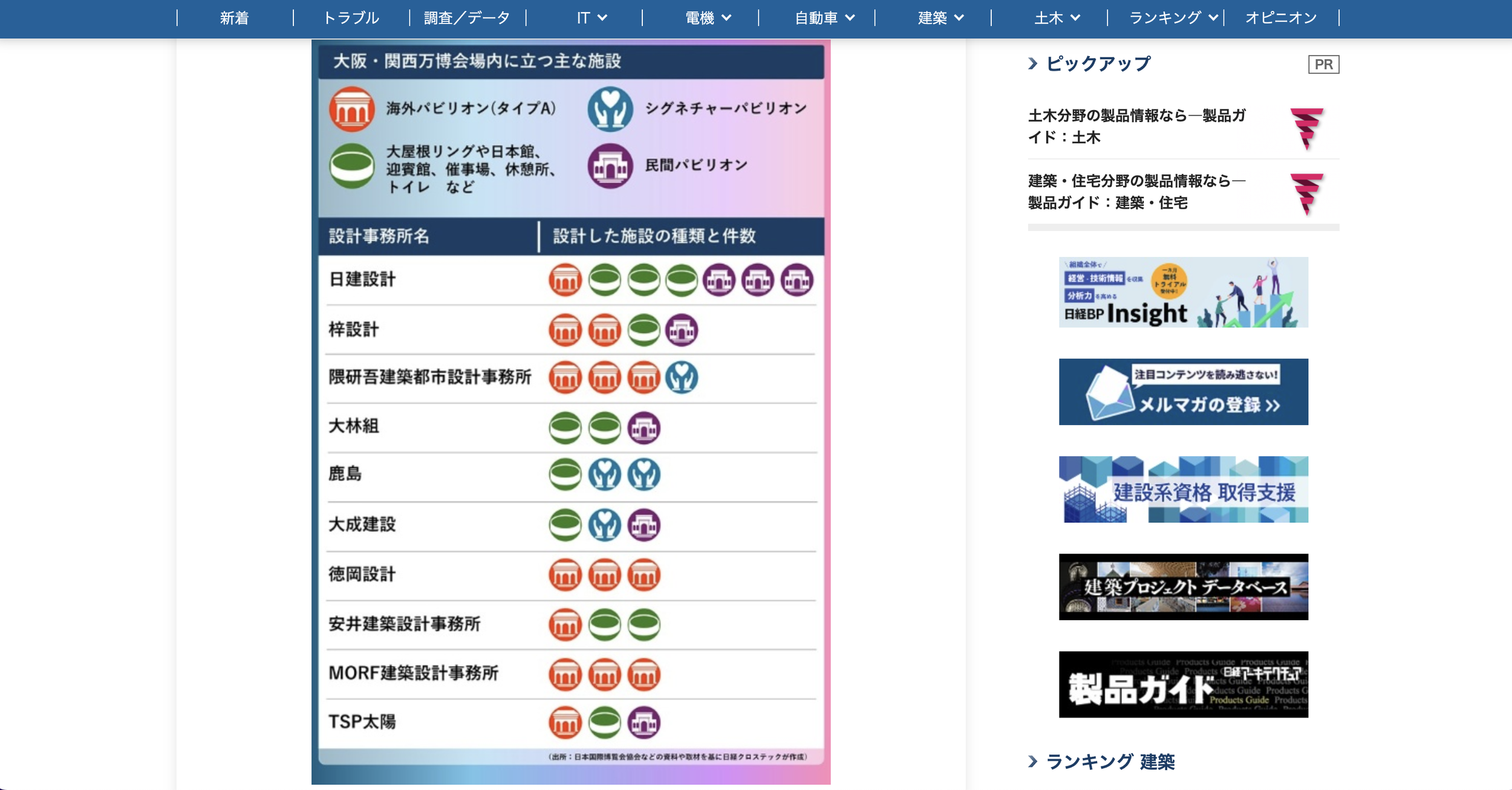
Task: Open the 製品ガイド：建築・住宅 pickup link
Action: tap(1137, 192)
